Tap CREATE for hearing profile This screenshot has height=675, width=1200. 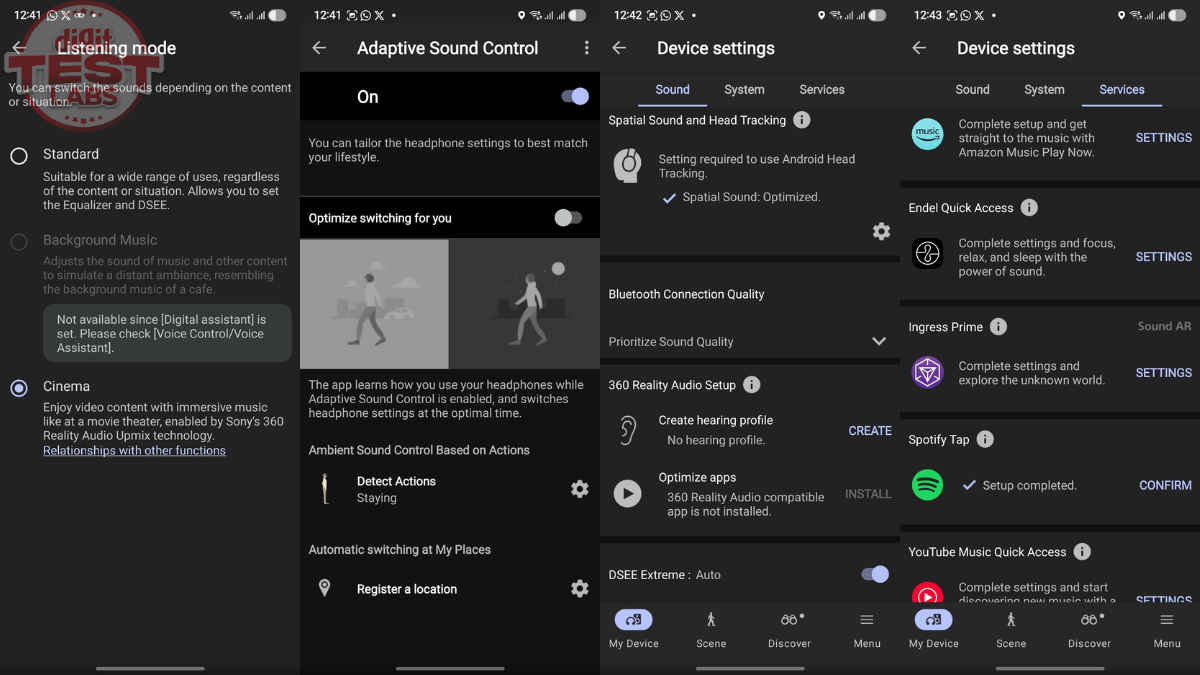(869, 430)
